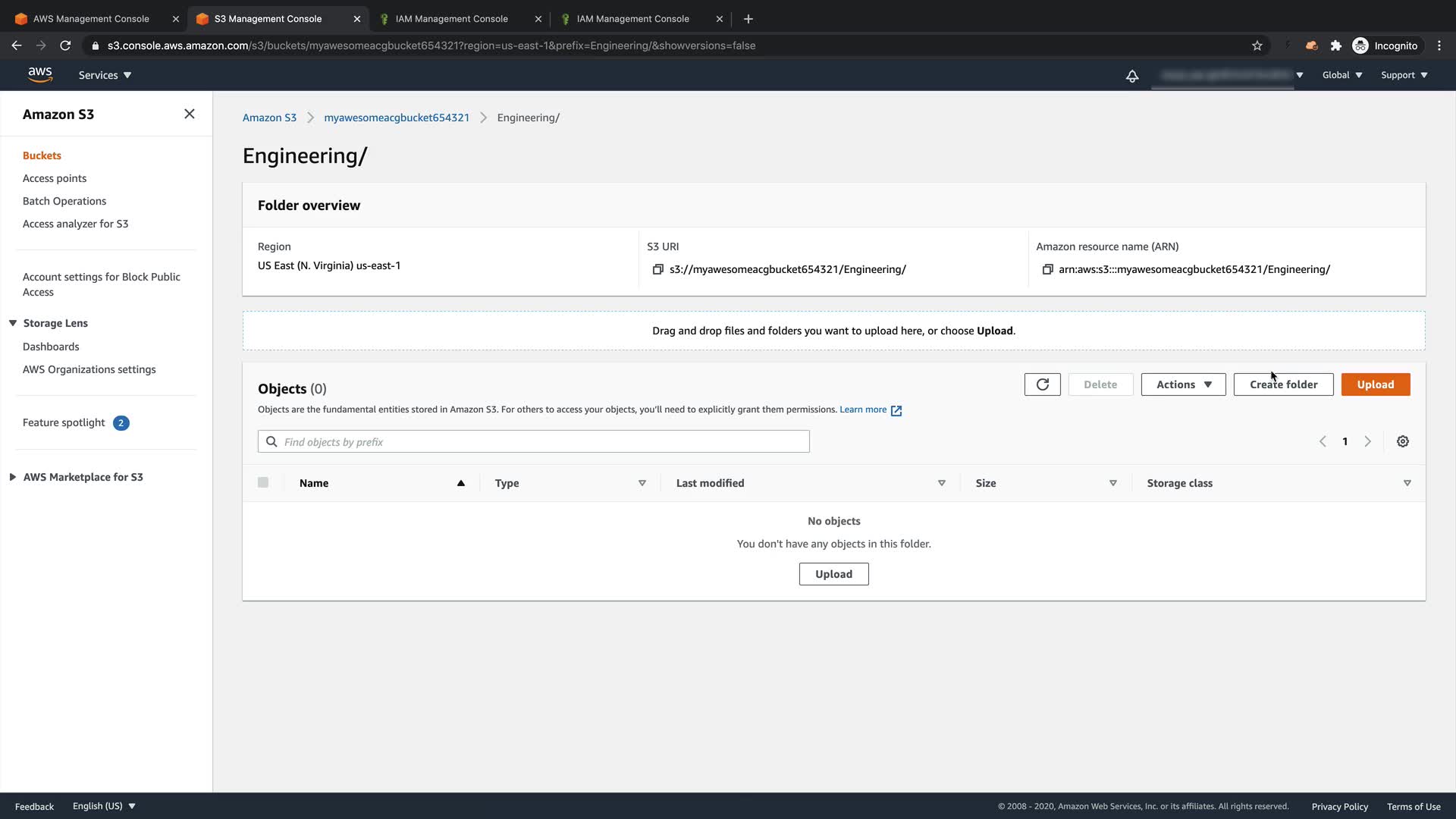Bookmark this page with star icon
The width and height of the screenshot is (1456, 819).
[x=1257, y=45]
